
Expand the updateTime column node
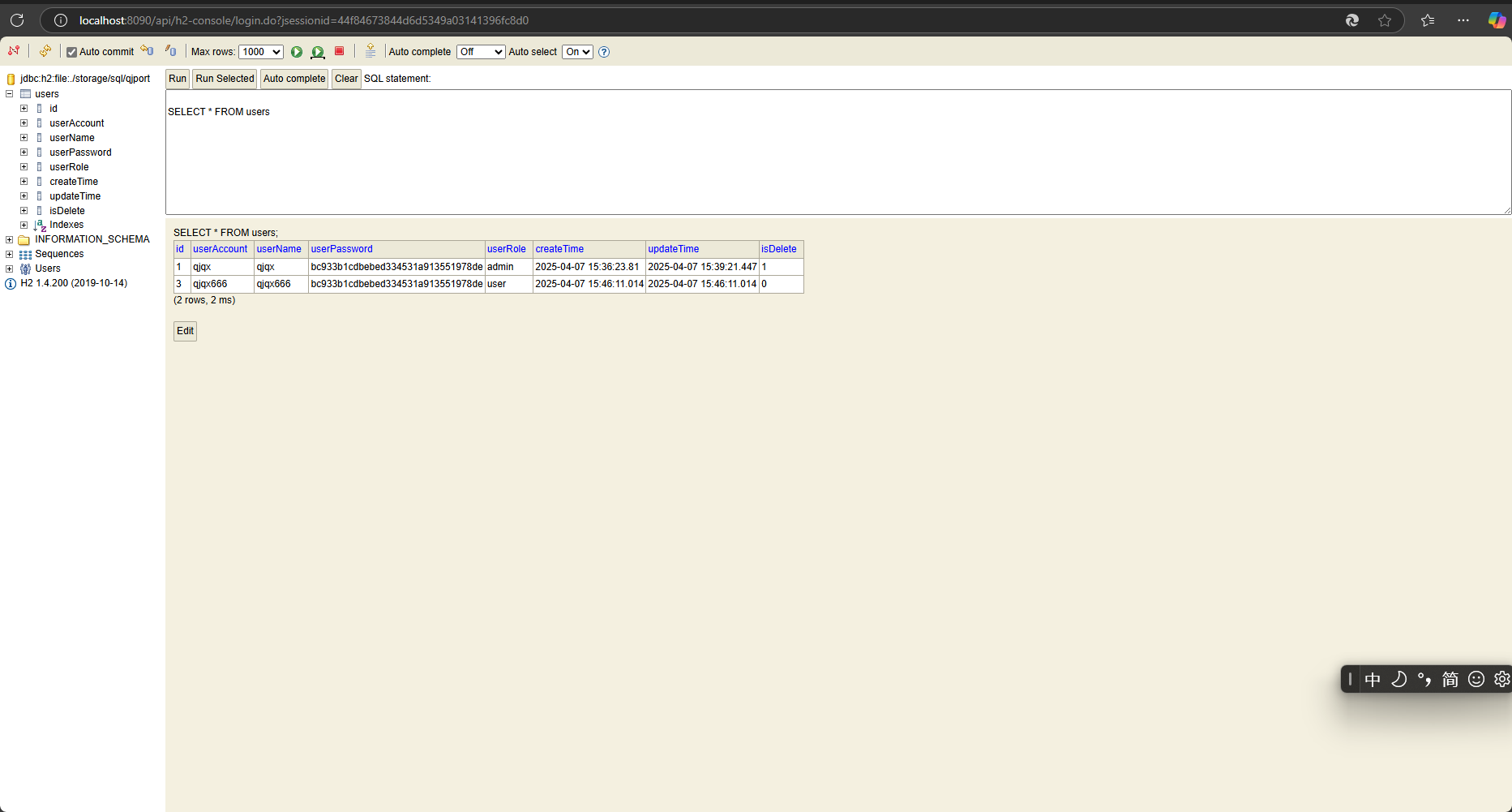(24, 196)
